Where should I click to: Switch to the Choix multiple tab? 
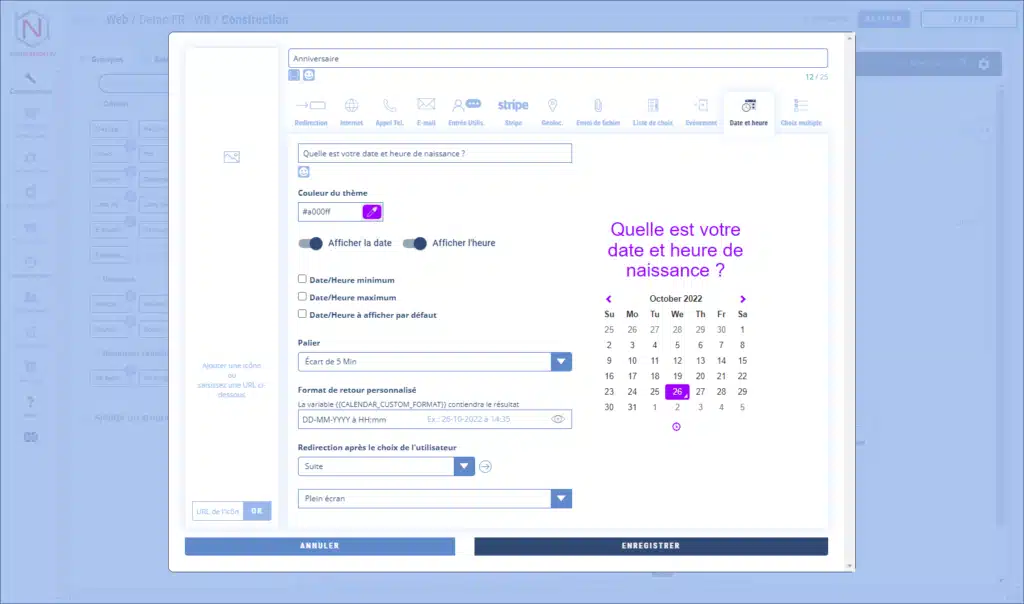(x=801, y=109)
